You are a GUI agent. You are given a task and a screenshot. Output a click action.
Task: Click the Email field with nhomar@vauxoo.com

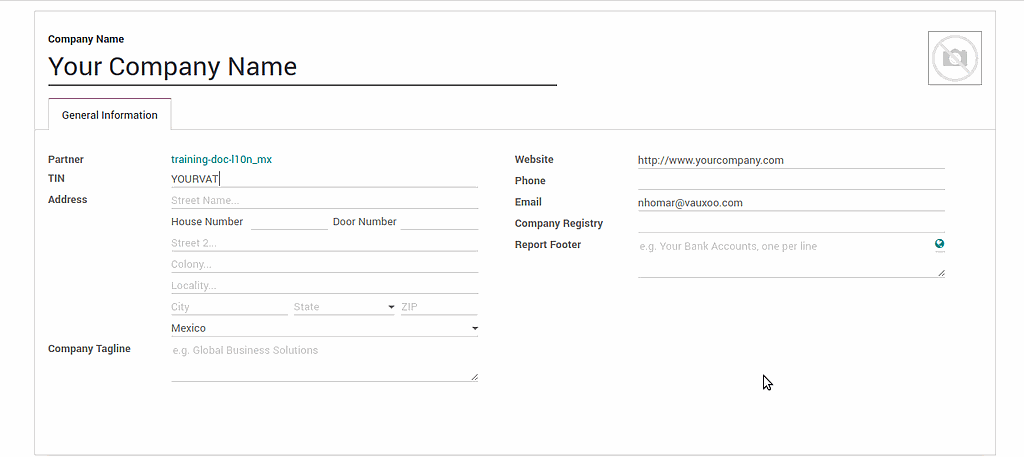(790, 203)
